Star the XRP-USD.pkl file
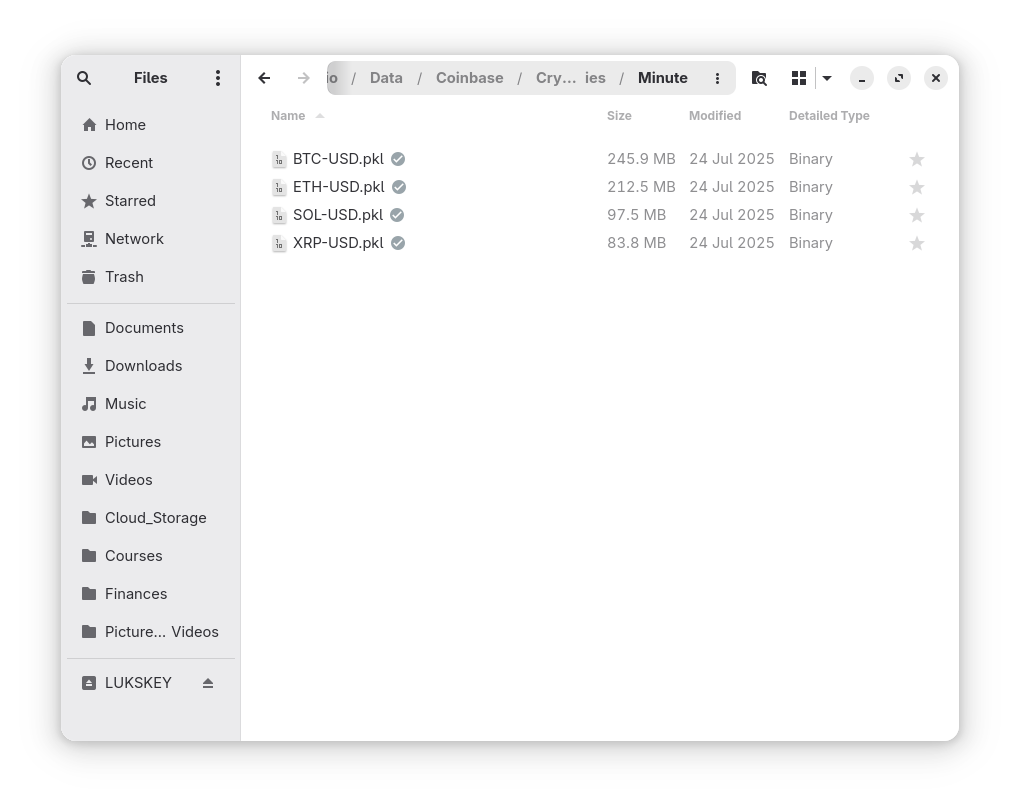Image resolution: width=1020 pixels, height=808 pixels. click(916, 243)
